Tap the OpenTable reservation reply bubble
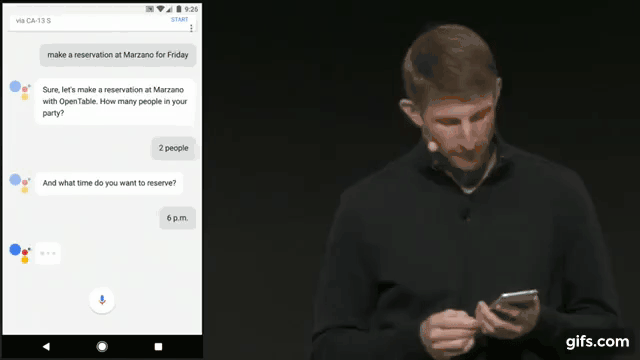 coord(115,102)
